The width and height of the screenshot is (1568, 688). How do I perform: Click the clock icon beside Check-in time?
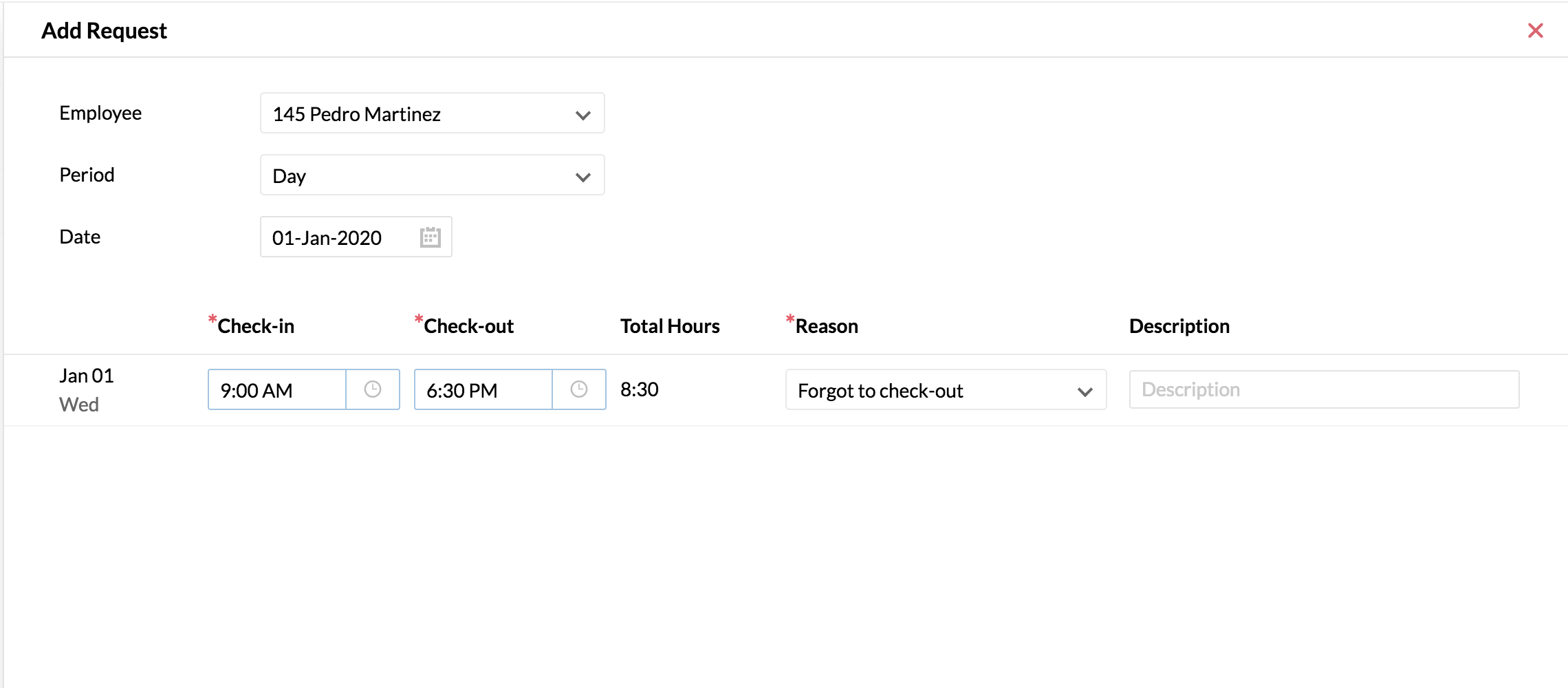373,389
